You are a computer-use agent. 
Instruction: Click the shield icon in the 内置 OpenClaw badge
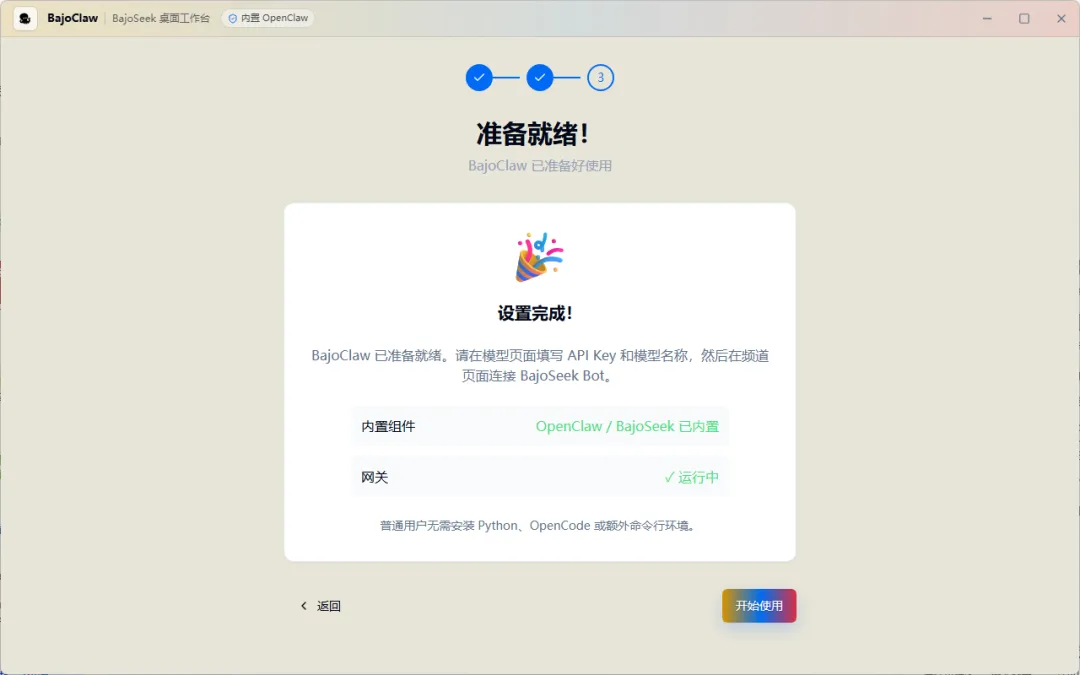[x=233, y=19]
